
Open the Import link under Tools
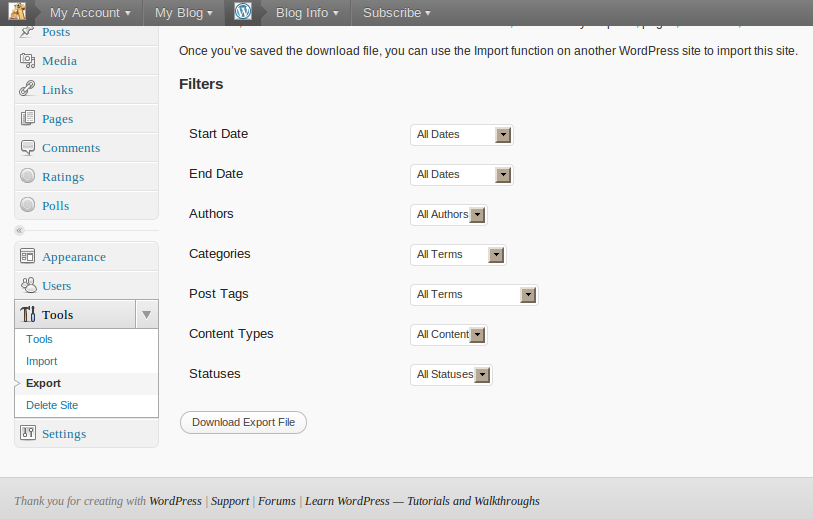click(41, 361)
